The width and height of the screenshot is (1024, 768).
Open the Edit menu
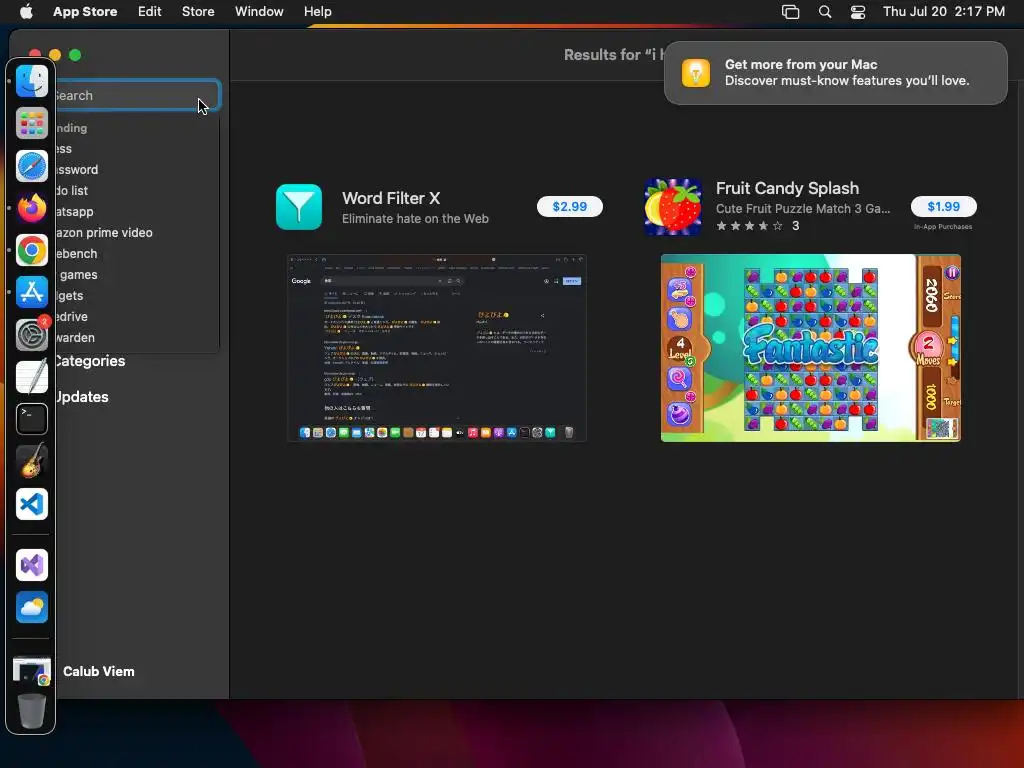[150, 12]
